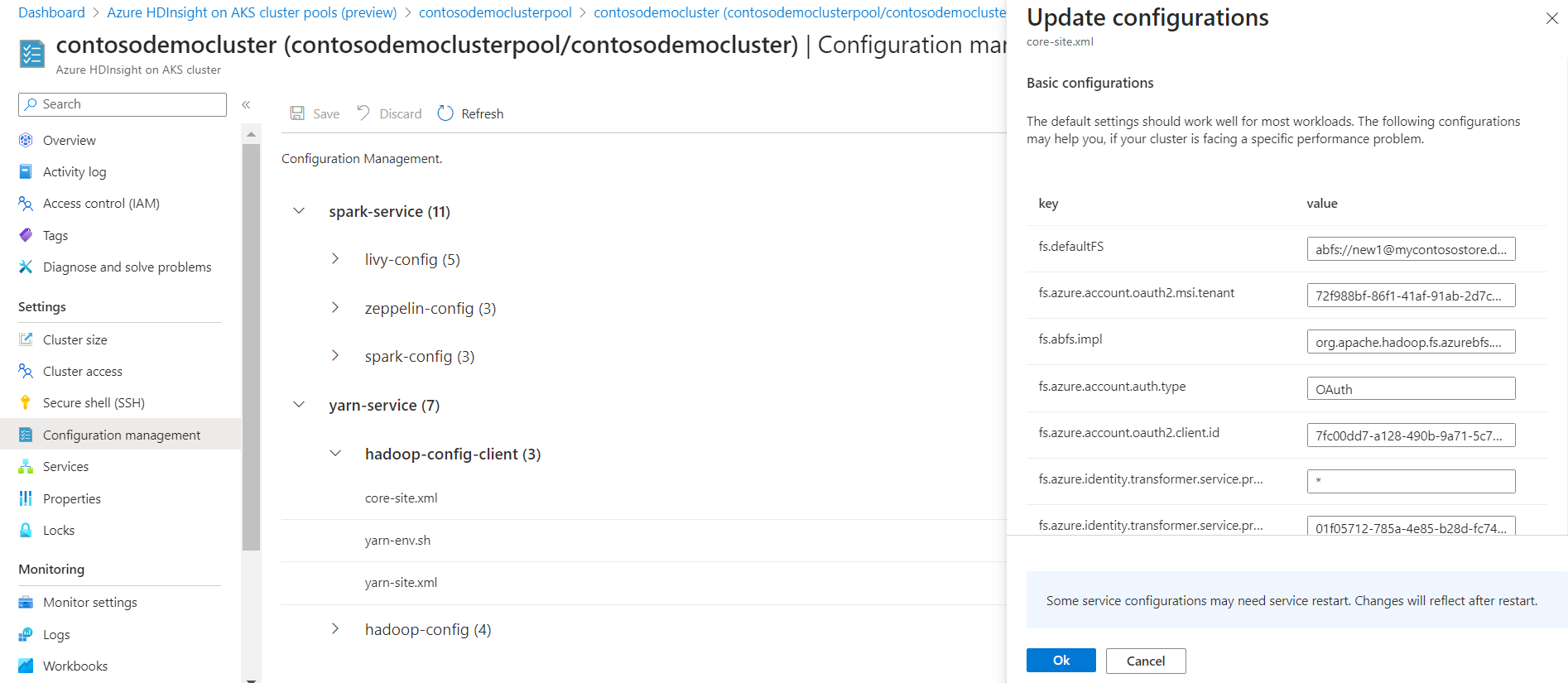
Task: Click the Diagnose and solve problems icon
Action: (26, 267)
